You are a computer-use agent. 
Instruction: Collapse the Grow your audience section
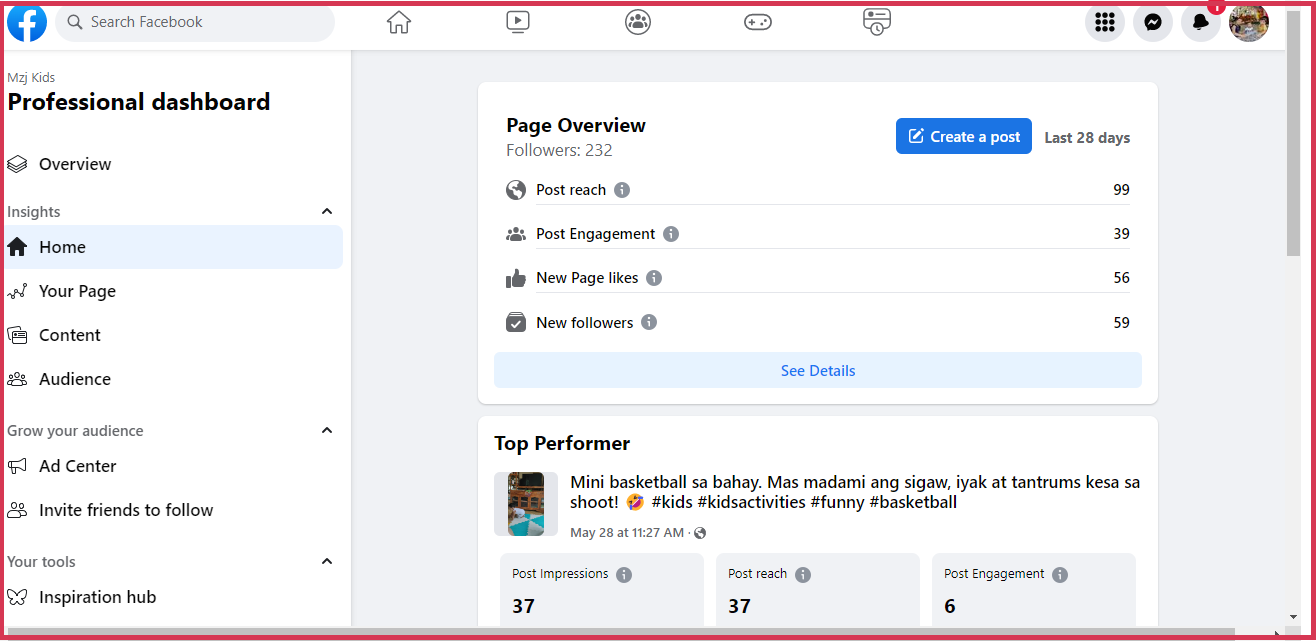point(327,430)
